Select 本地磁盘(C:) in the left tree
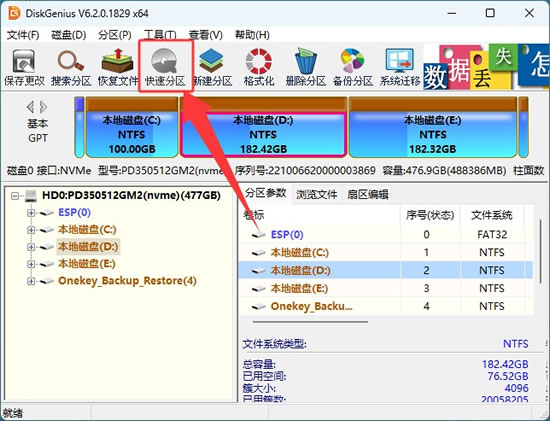This screenshot has height=421, width=550. coord(87,229)
